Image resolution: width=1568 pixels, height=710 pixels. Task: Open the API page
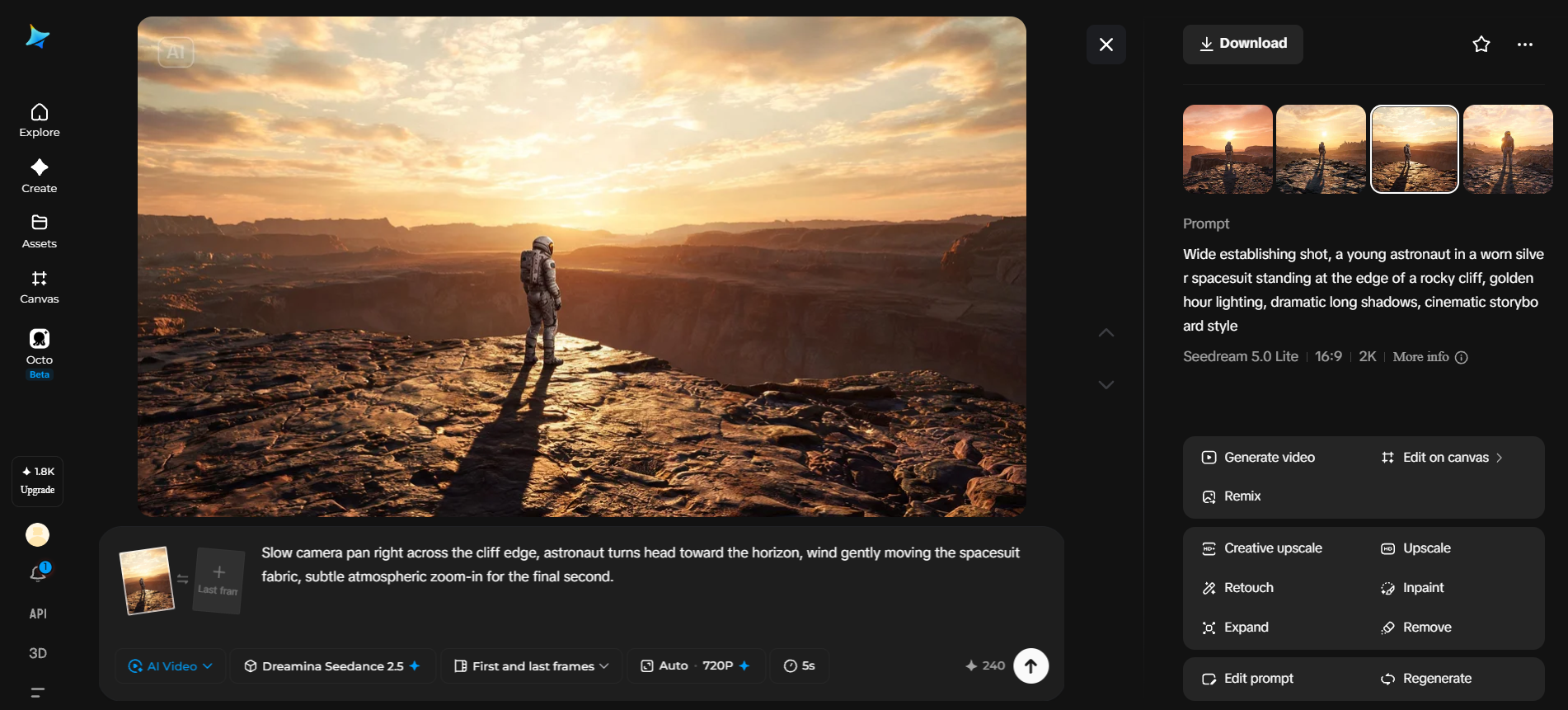pyautogui.click(x=38, y=614)
